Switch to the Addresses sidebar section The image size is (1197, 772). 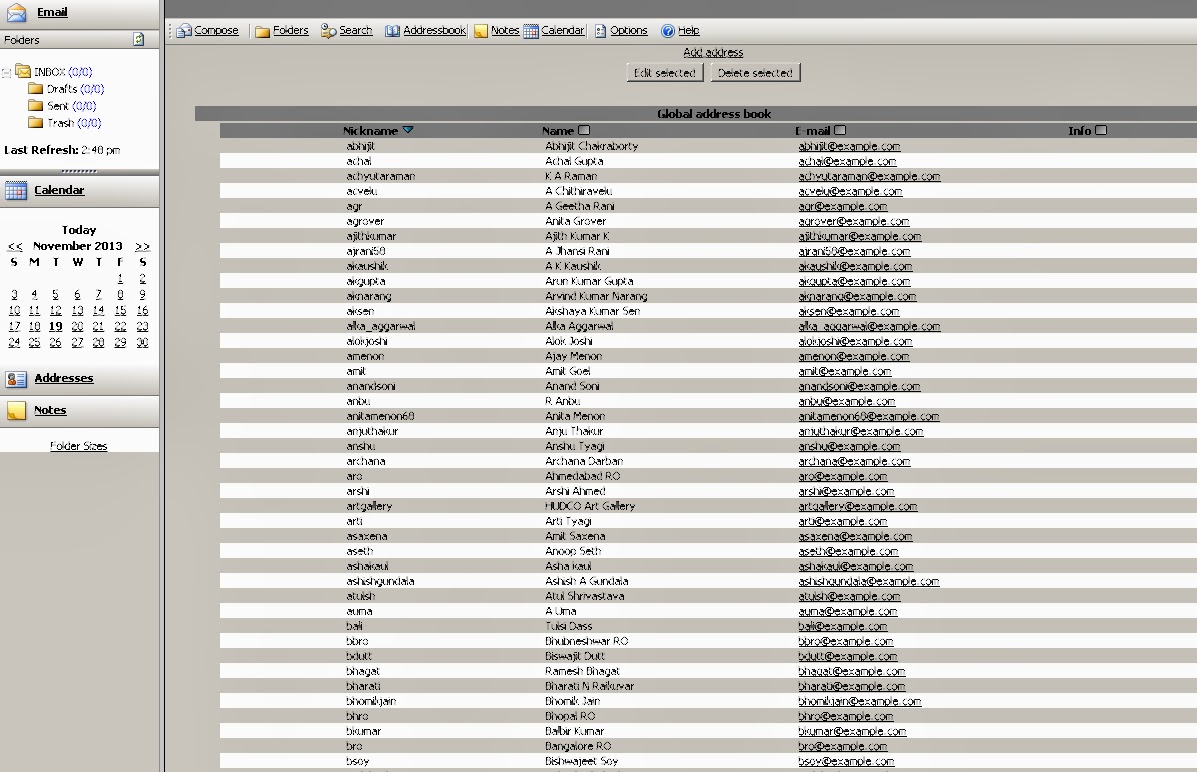point(64,378)
